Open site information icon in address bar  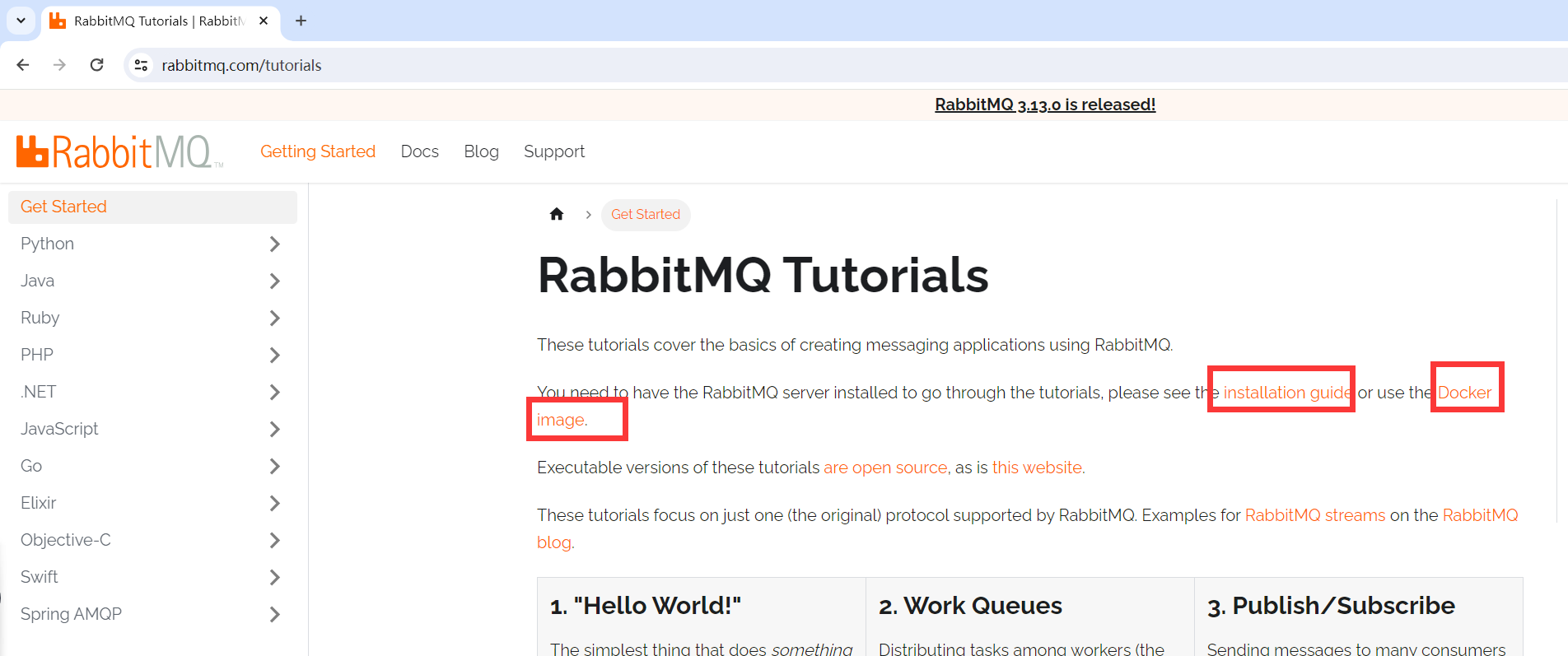click(142, 65)
